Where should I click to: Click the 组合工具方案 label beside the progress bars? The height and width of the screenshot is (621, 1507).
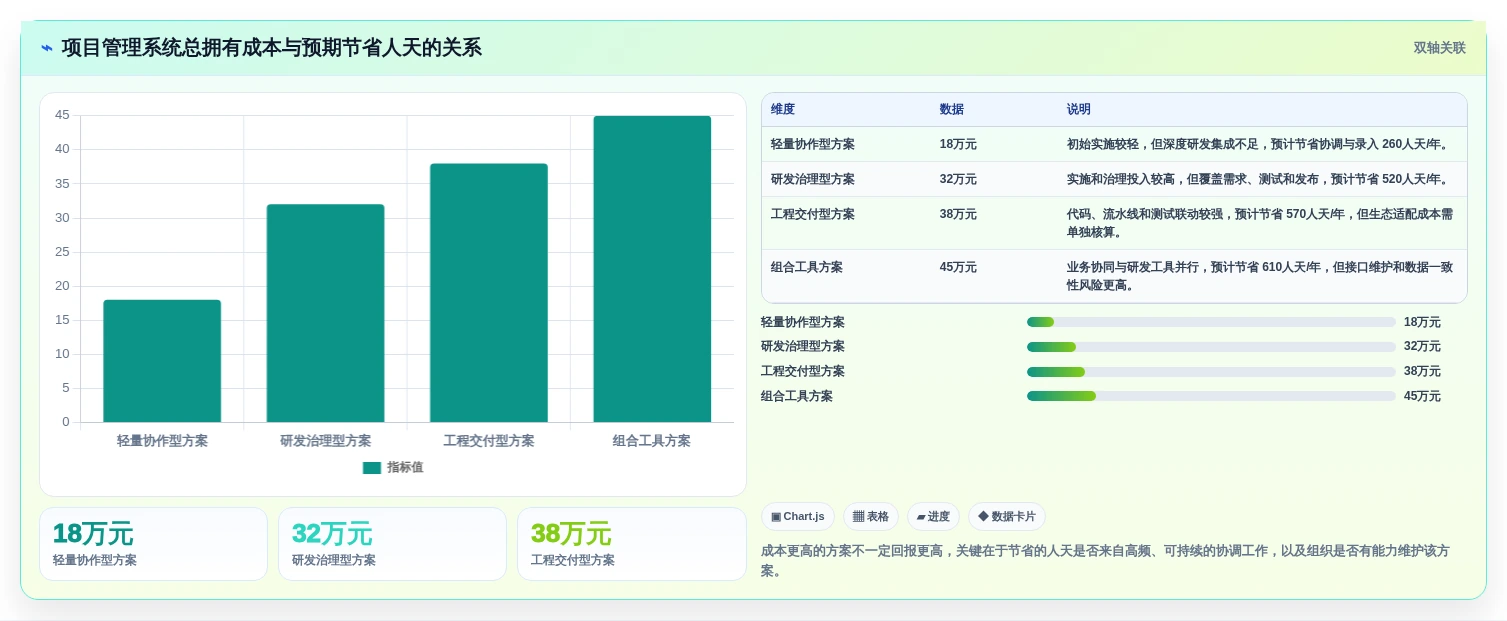(797, 396)
